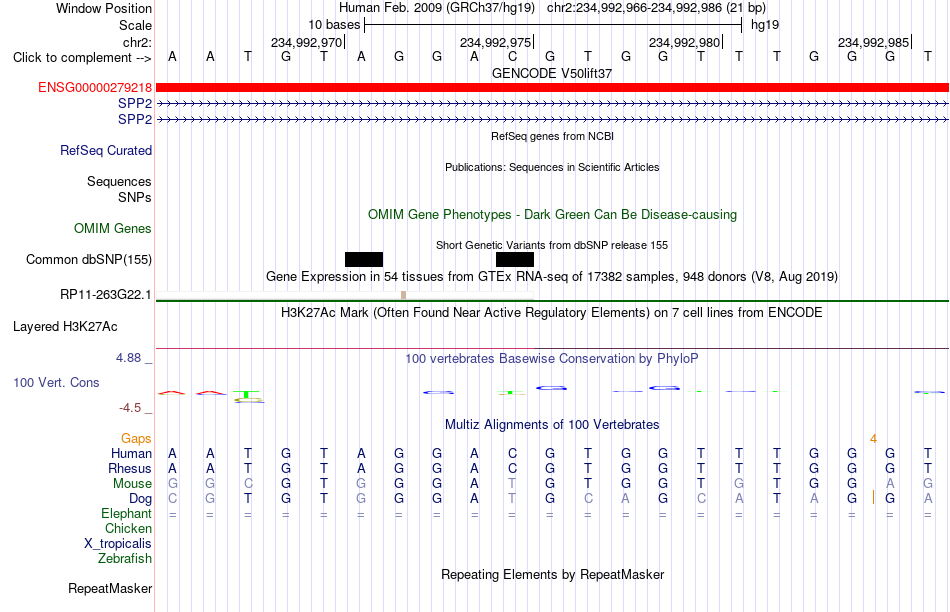Select the Mouse alignment row label
This screenshot has width=950, height=612.
click(x=132, y=484)
